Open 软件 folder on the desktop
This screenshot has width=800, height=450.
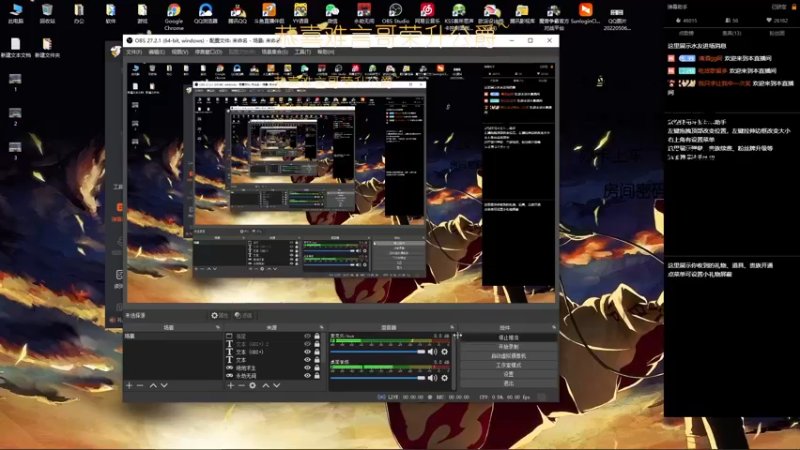point(110,14)
